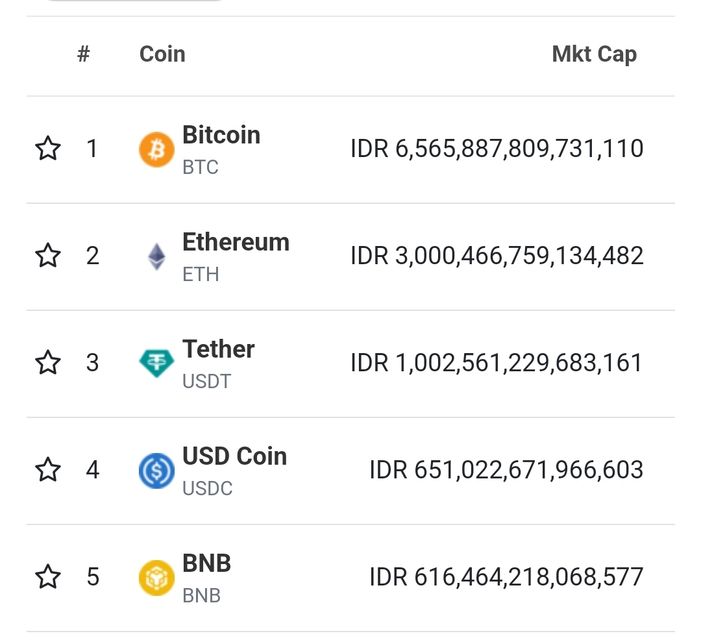Mark BNB as favorite with star
Screen dimensions: 701x640
point(48,576)
